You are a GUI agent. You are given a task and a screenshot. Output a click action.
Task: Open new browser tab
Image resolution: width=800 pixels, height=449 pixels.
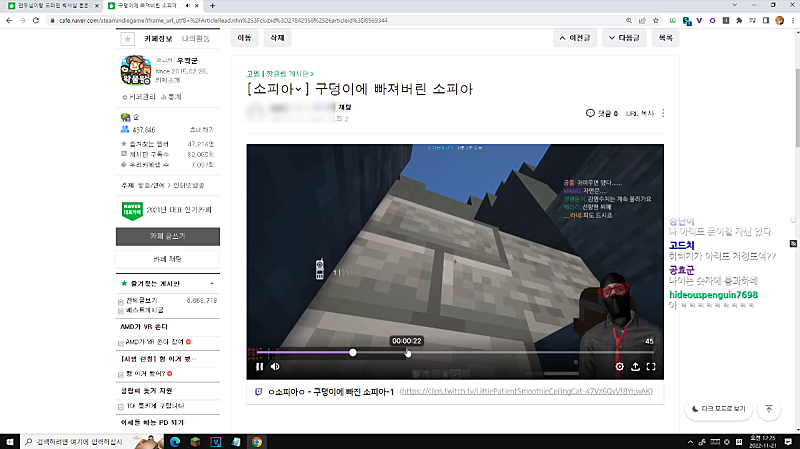point(212,6)
